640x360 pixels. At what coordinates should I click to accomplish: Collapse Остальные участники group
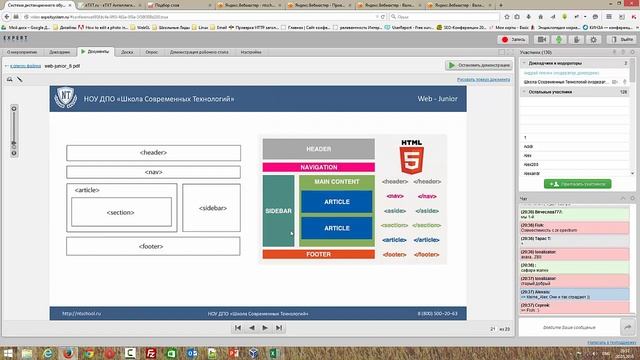point(524,92)
